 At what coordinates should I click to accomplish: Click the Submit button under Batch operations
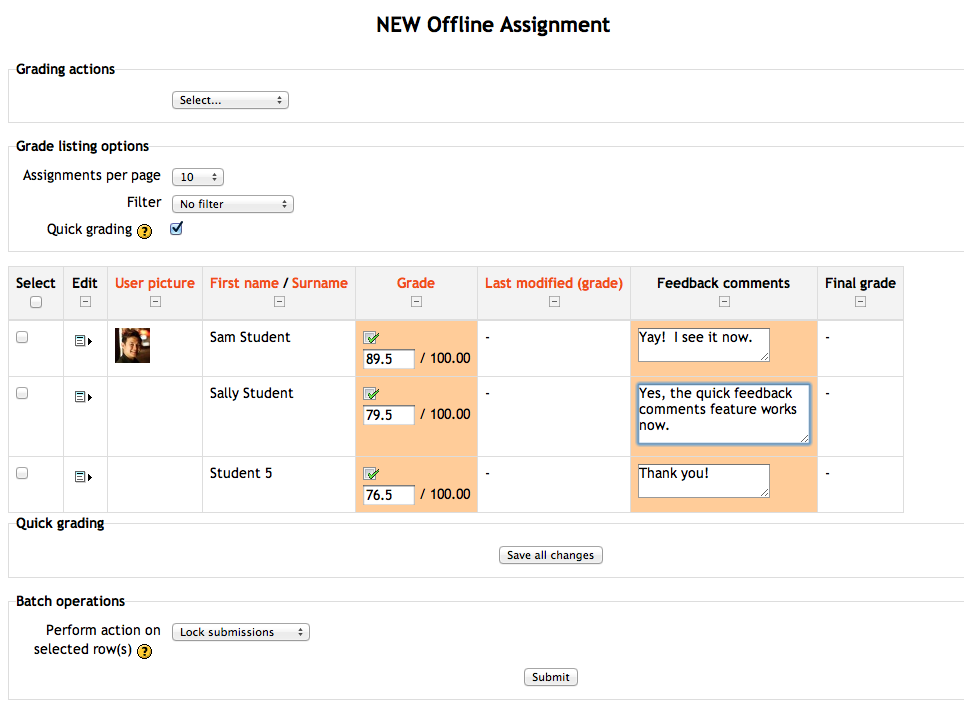point(551,677)
